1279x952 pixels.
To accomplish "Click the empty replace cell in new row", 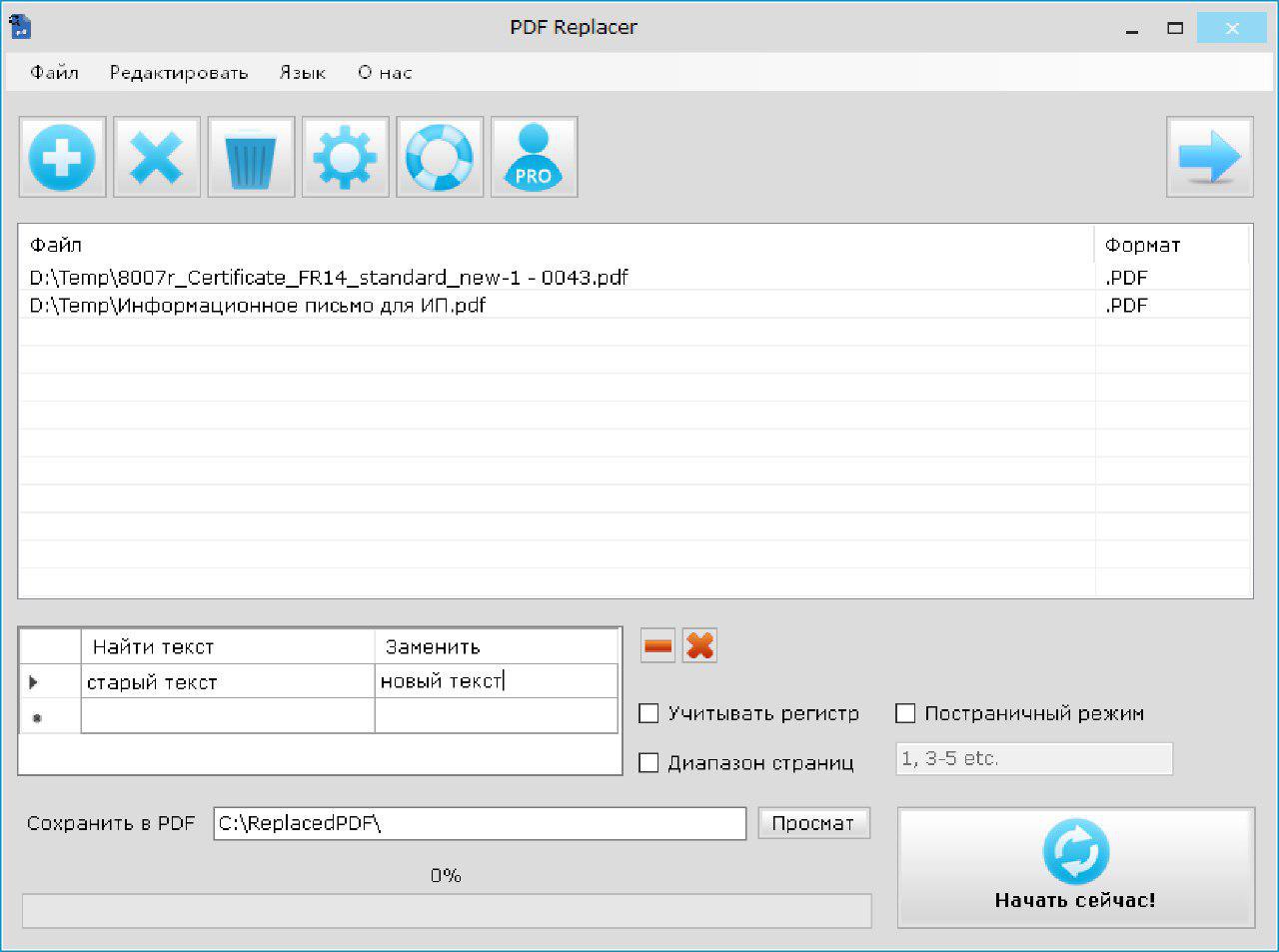I will [496, 716].
